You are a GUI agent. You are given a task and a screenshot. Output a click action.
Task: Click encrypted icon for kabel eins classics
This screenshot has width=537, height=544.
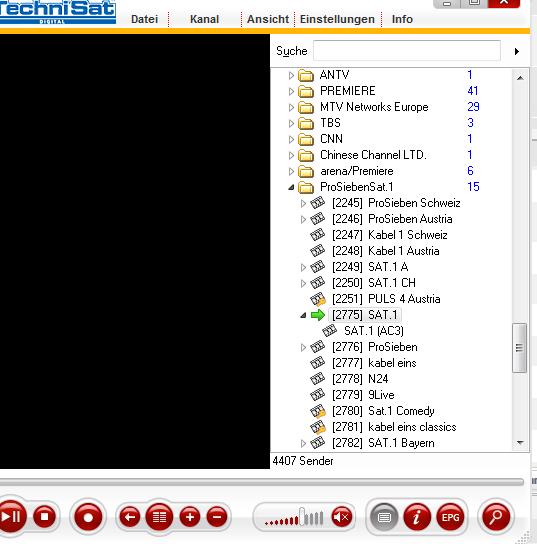pos(318,427)
